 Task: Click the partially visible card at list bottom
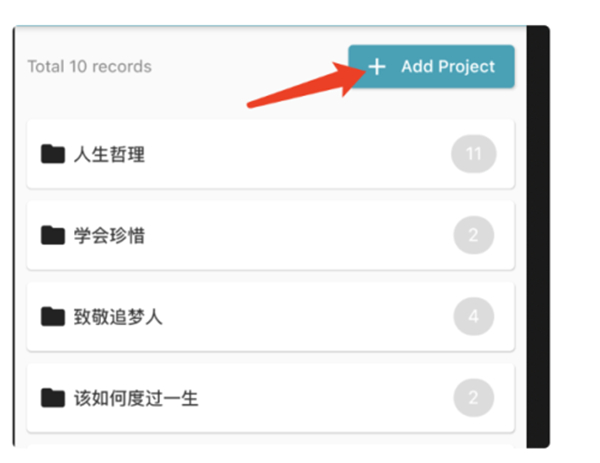[x=270, y=443]
